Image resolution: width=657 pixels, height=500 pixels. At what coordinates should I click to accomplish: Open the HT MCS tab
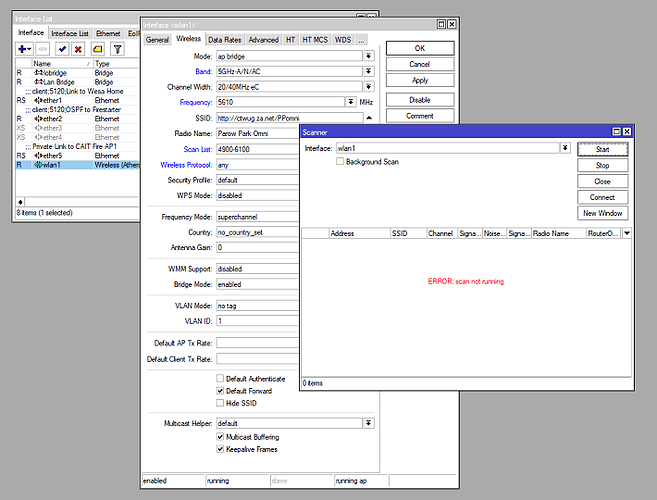click(315, 39)
